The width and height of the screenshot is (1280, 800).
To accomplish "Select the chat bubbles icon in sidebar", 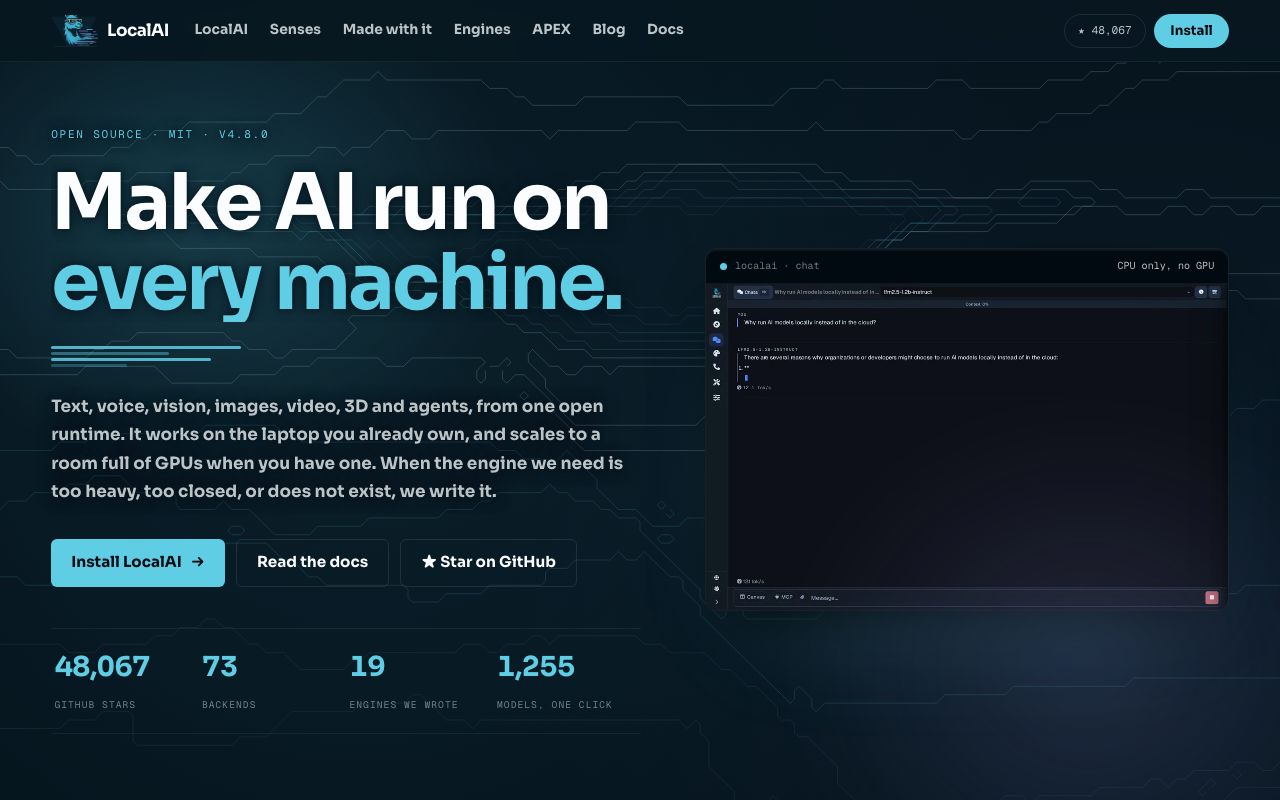I will 716,340.
